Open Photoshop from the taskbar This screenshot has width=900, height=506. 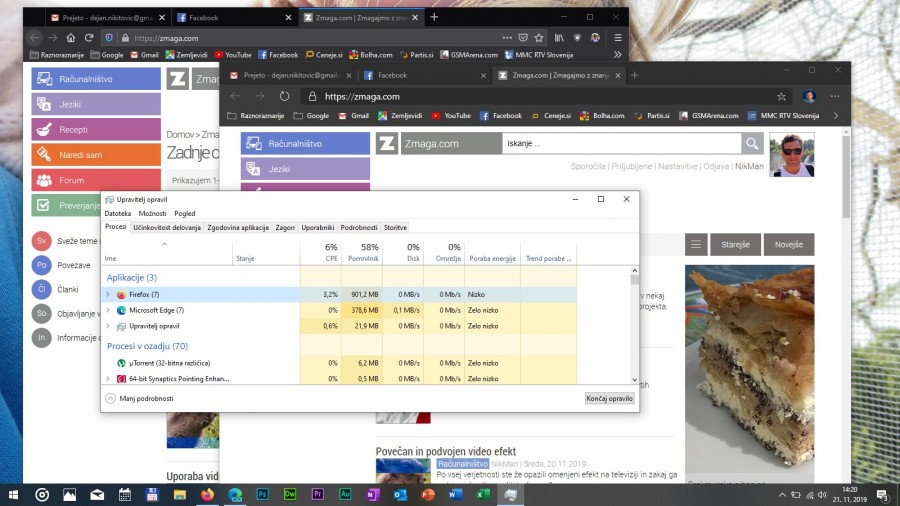[x=262, y=494]
